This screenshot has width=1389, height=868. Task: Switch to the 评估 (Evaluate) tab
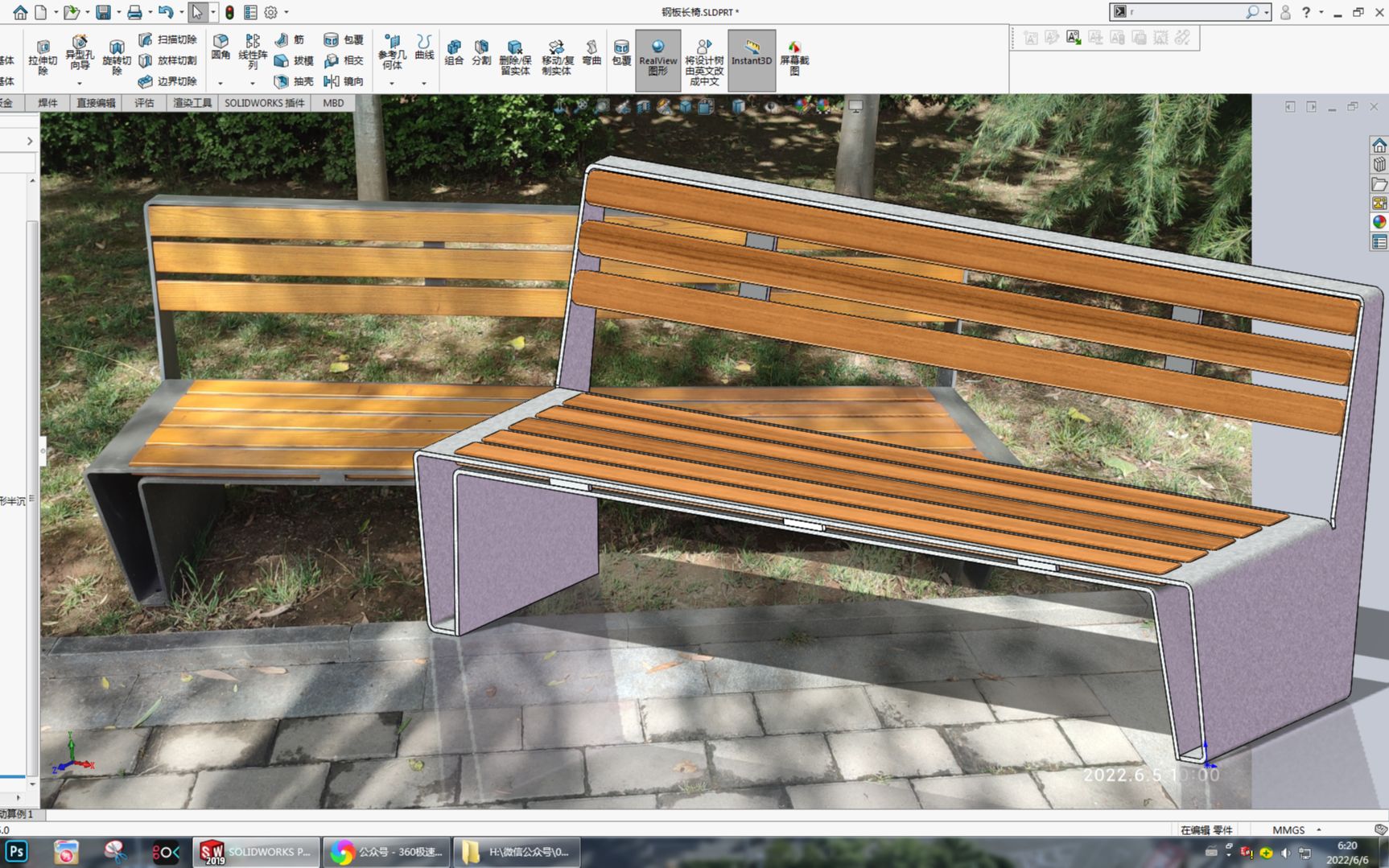tap(144, 103)
